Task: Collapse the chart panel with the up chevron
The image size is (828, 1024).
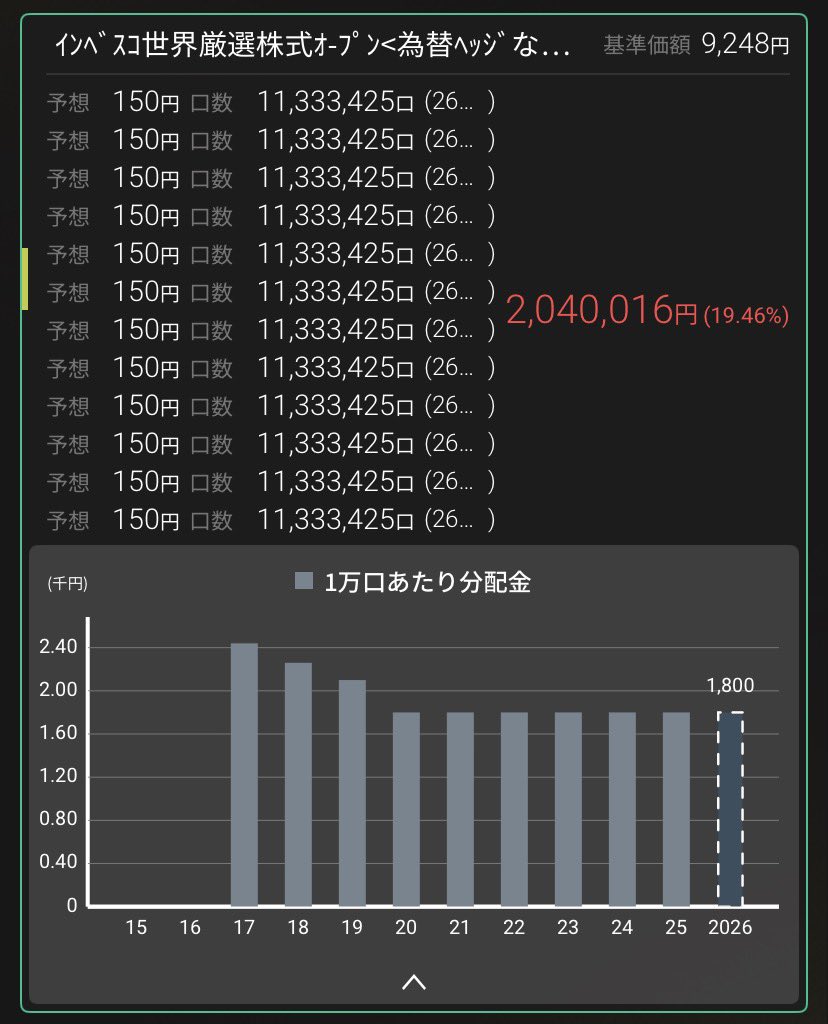Action: click(x=414, y=983)
